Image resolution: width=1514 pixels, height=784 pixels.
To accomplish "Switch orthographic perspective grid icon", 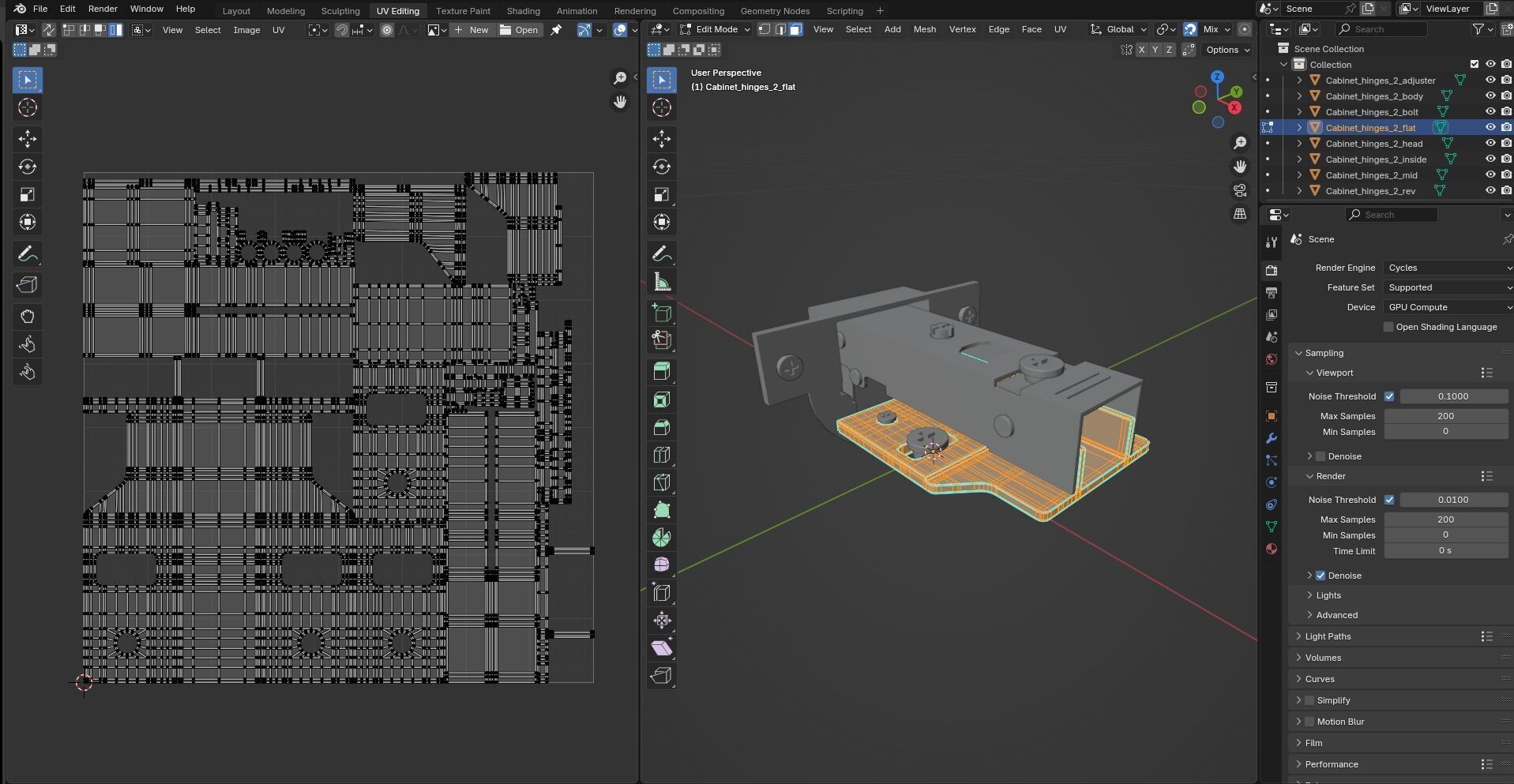I will pyautogui.click(x=1240, y=214).
